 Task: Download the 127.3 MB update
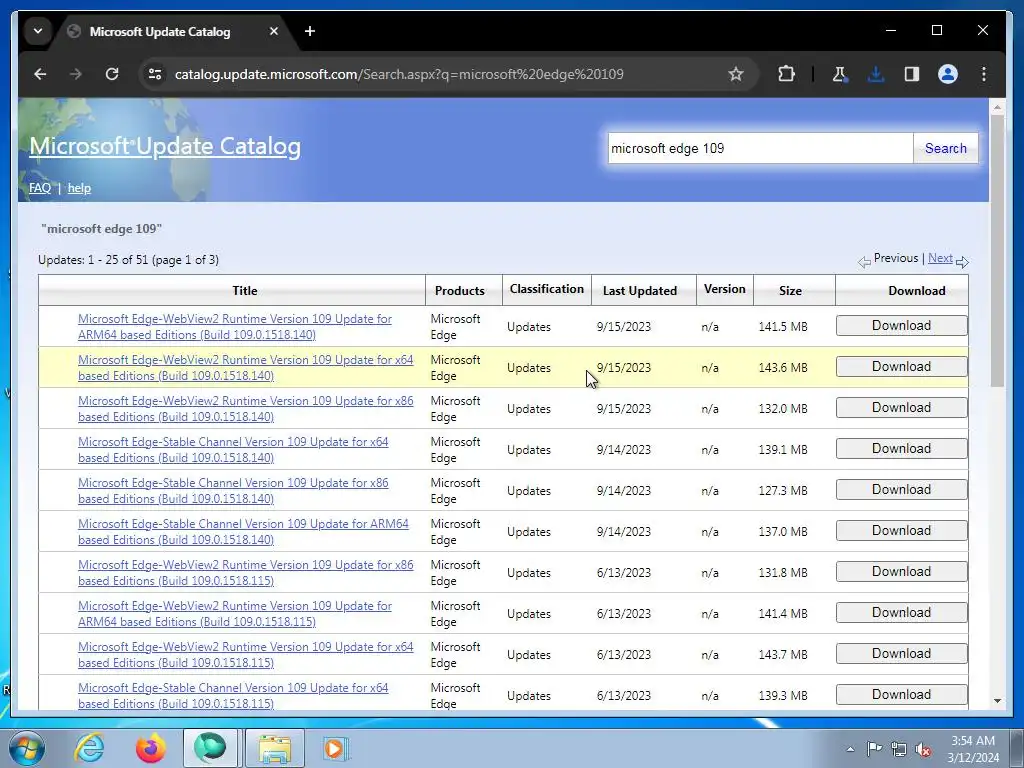[x=901, y=490]
